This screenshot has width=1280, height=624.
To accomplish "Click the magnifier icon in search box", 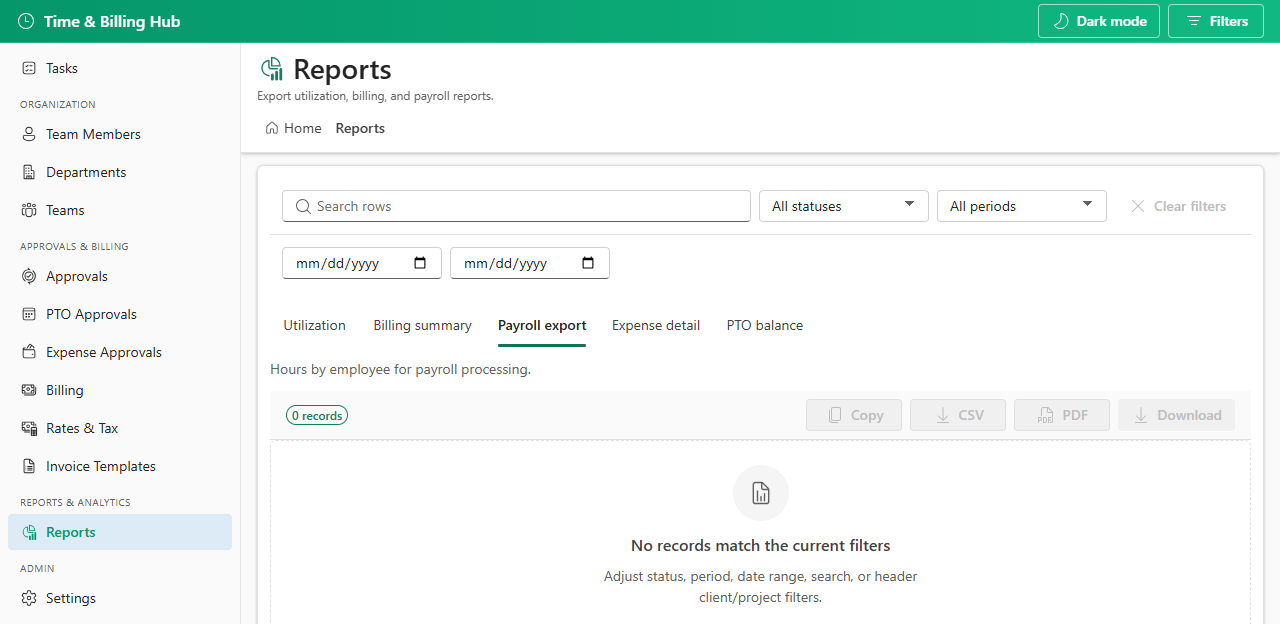I will coord(303,206).
